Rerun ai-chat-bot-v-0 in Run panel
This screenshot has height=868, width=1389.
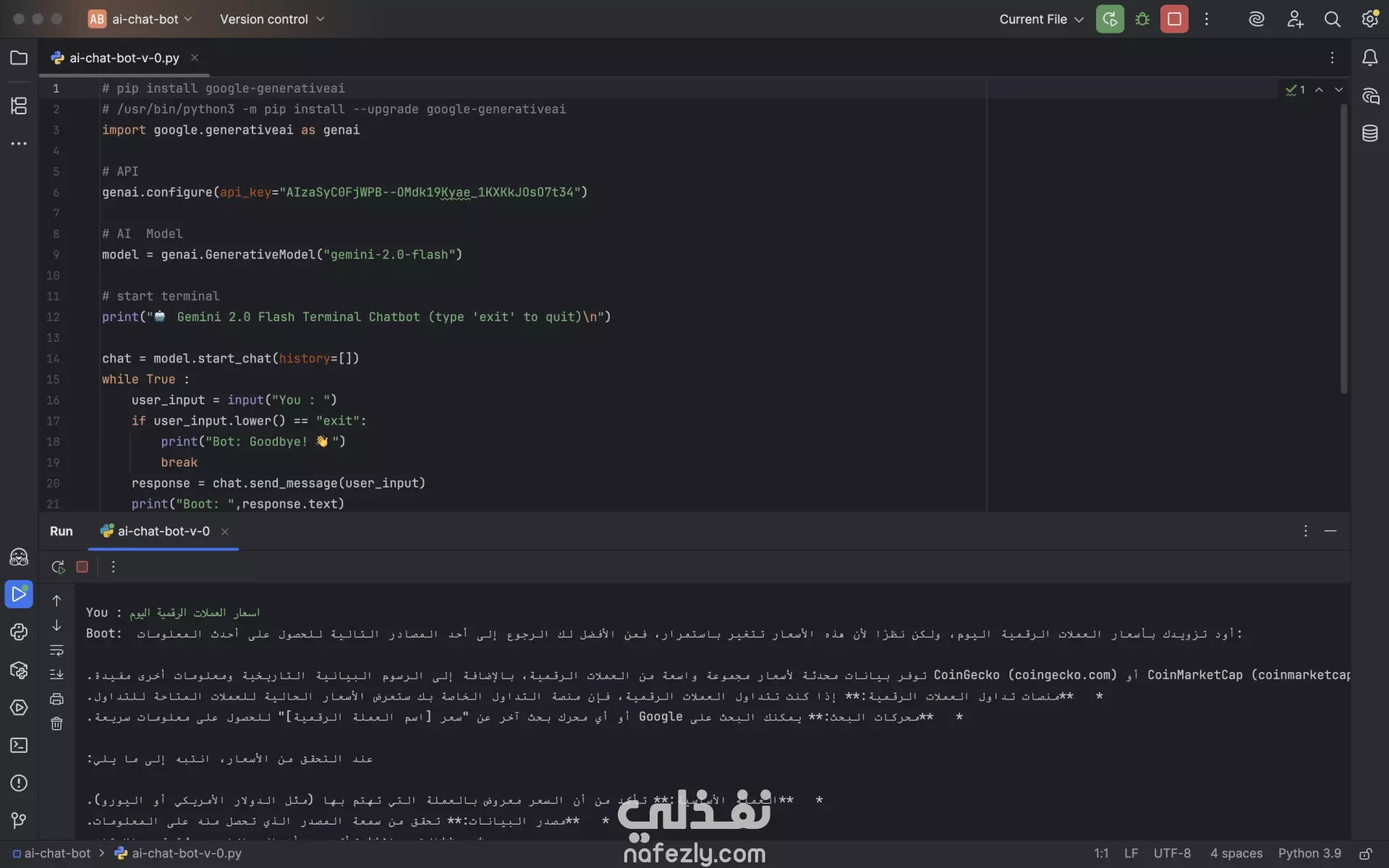pos(58,567)
